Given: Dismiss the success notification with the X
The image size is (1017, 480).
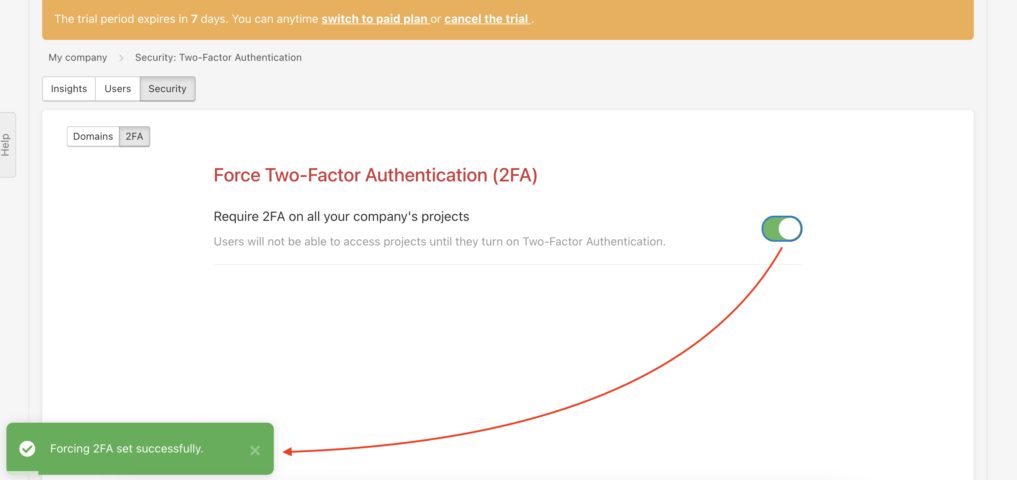Looking at the screenshot, I should (x=255, y=450).
